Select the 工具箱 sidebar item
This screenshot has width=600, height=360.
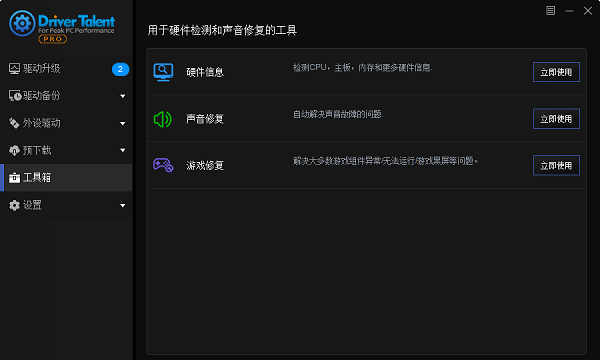[x=66, y=178]
